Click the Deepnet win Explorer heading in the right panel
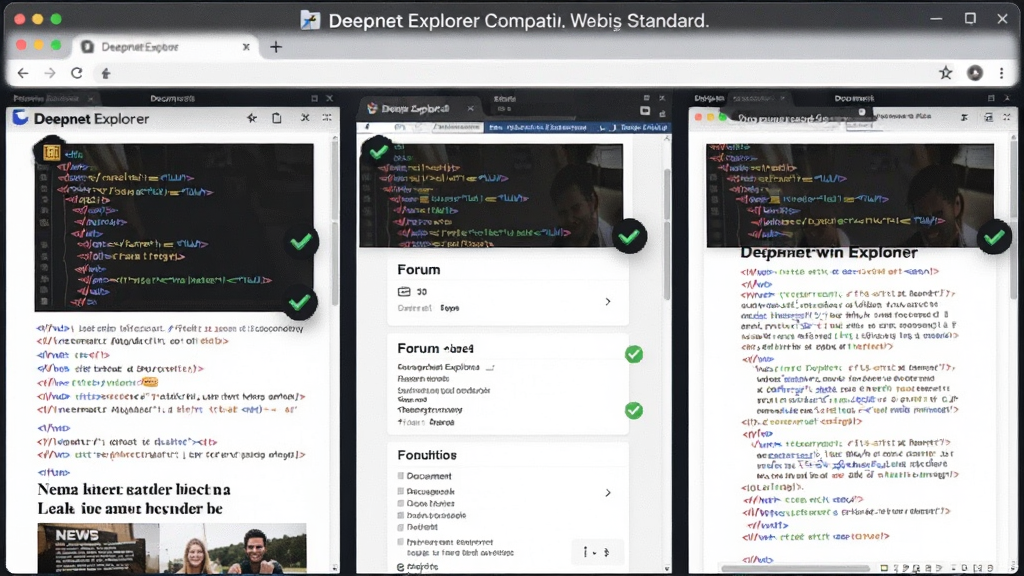1024x576 pixels. 829,253
